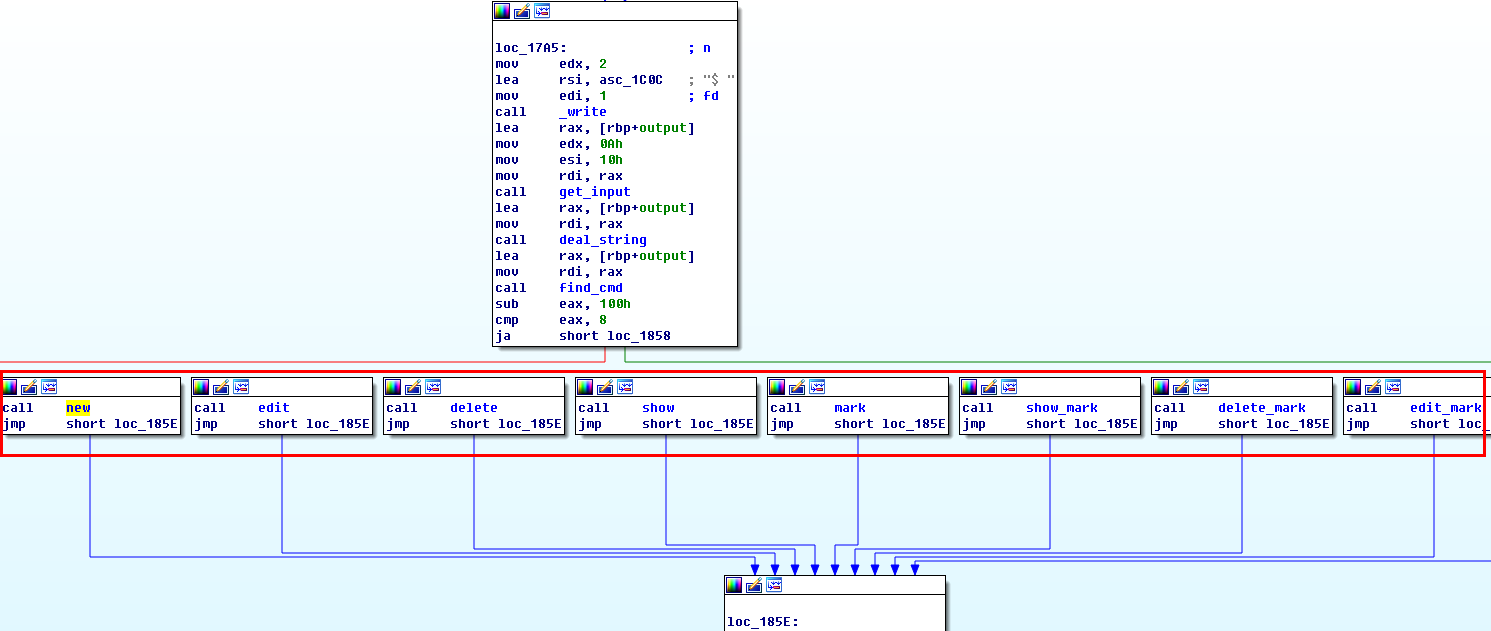
Task: Click the color icon of the 'call edit_mark' block
Action: (x=1353, y=387)
